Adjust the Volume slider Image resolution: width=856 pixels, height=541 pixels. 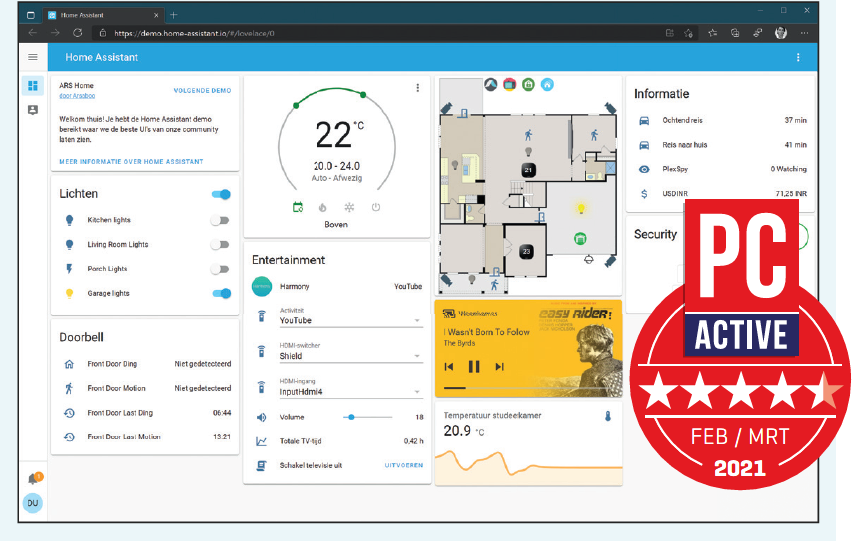click(x=367, y=417)
